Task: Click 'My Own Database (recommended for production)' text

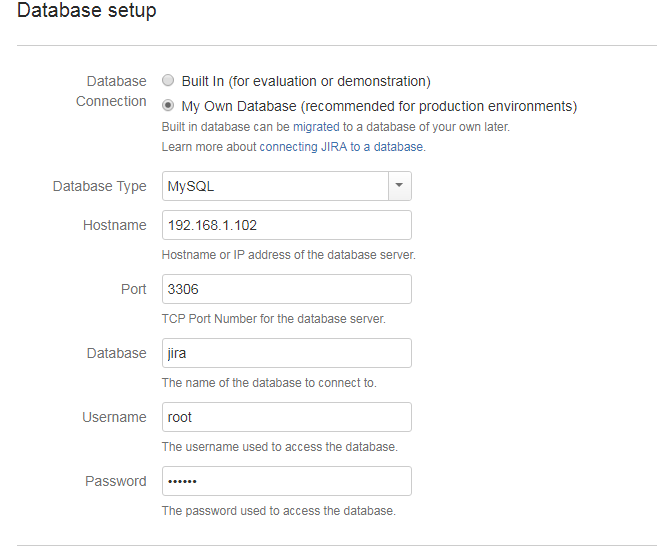Action: [379, 106]
